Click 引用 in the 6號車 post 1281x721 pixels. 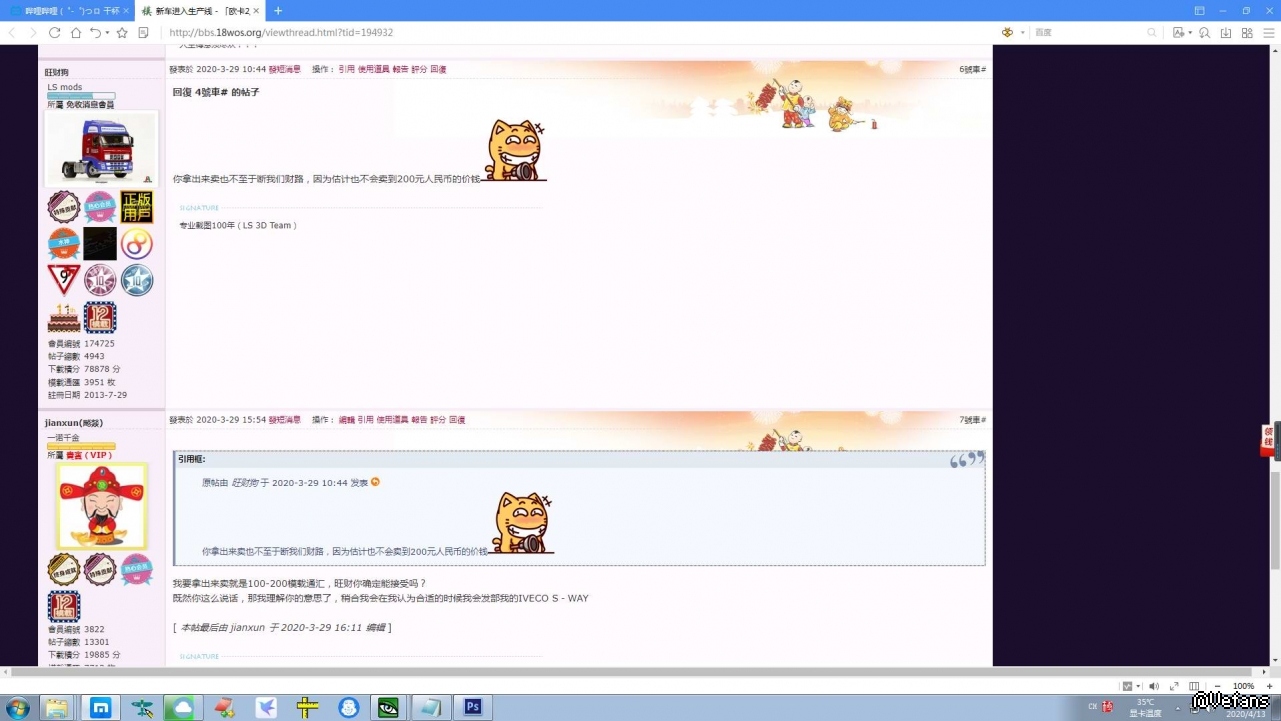point(346,70)
